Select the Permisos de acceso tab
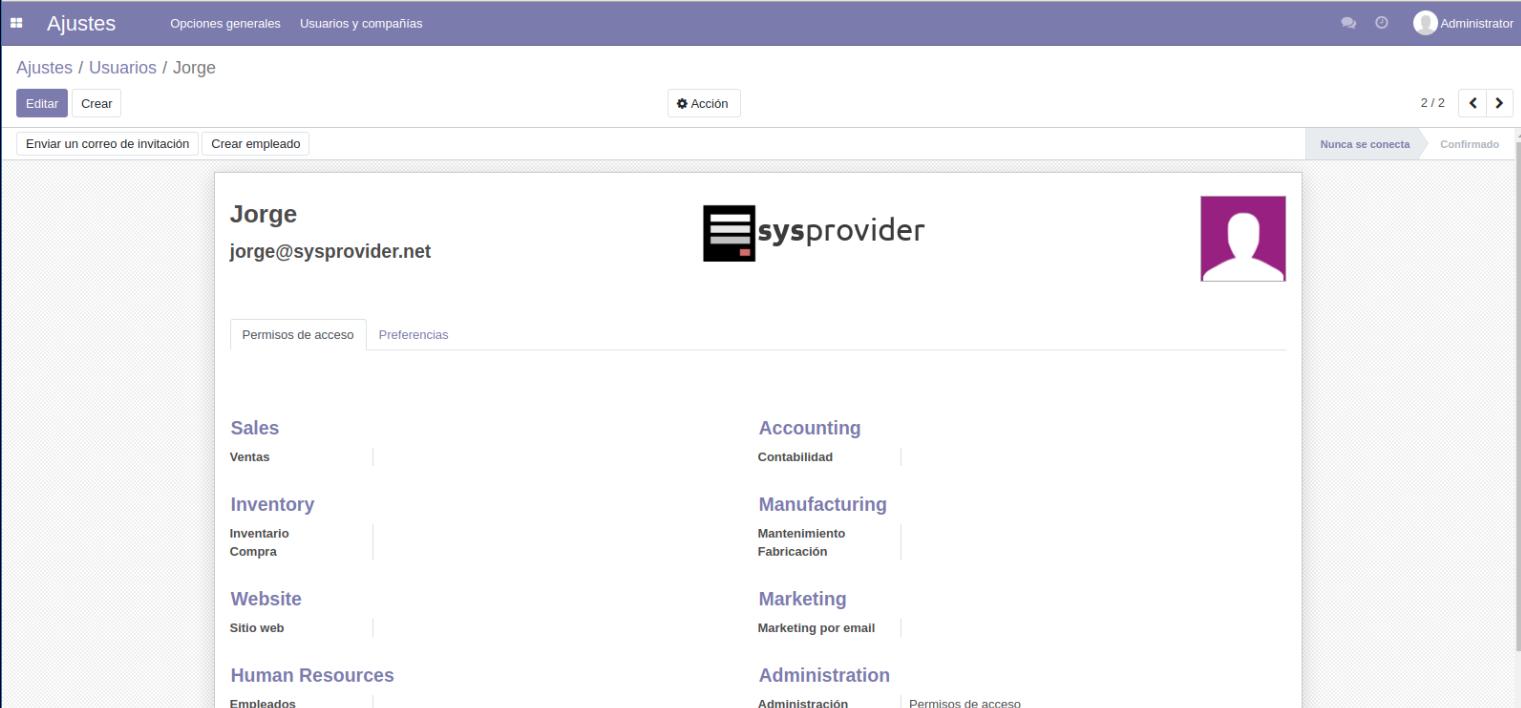 pyautogui.click(x=298, y=335)
